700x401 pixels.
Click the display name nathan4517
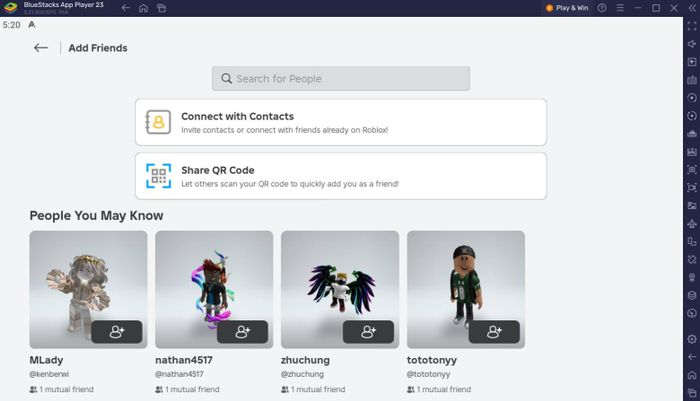184,360
